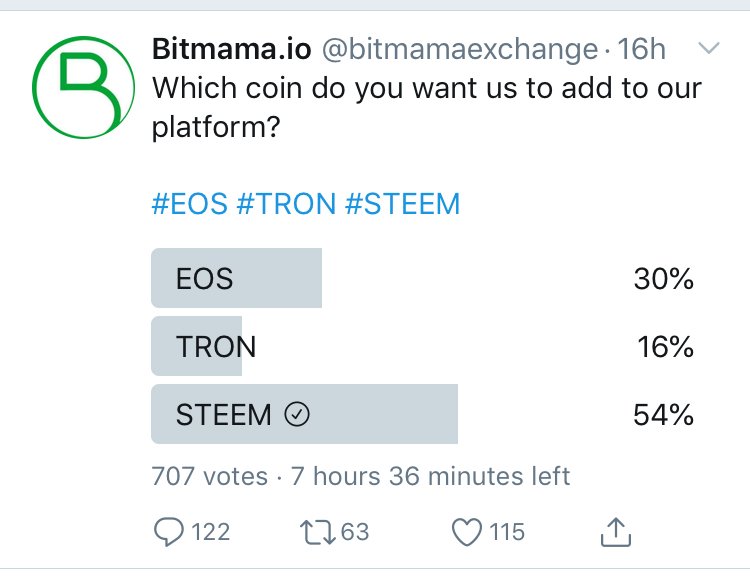Click the 16h timestamp
The height and width of the screenshot is (583, 750).
(641, 49)
